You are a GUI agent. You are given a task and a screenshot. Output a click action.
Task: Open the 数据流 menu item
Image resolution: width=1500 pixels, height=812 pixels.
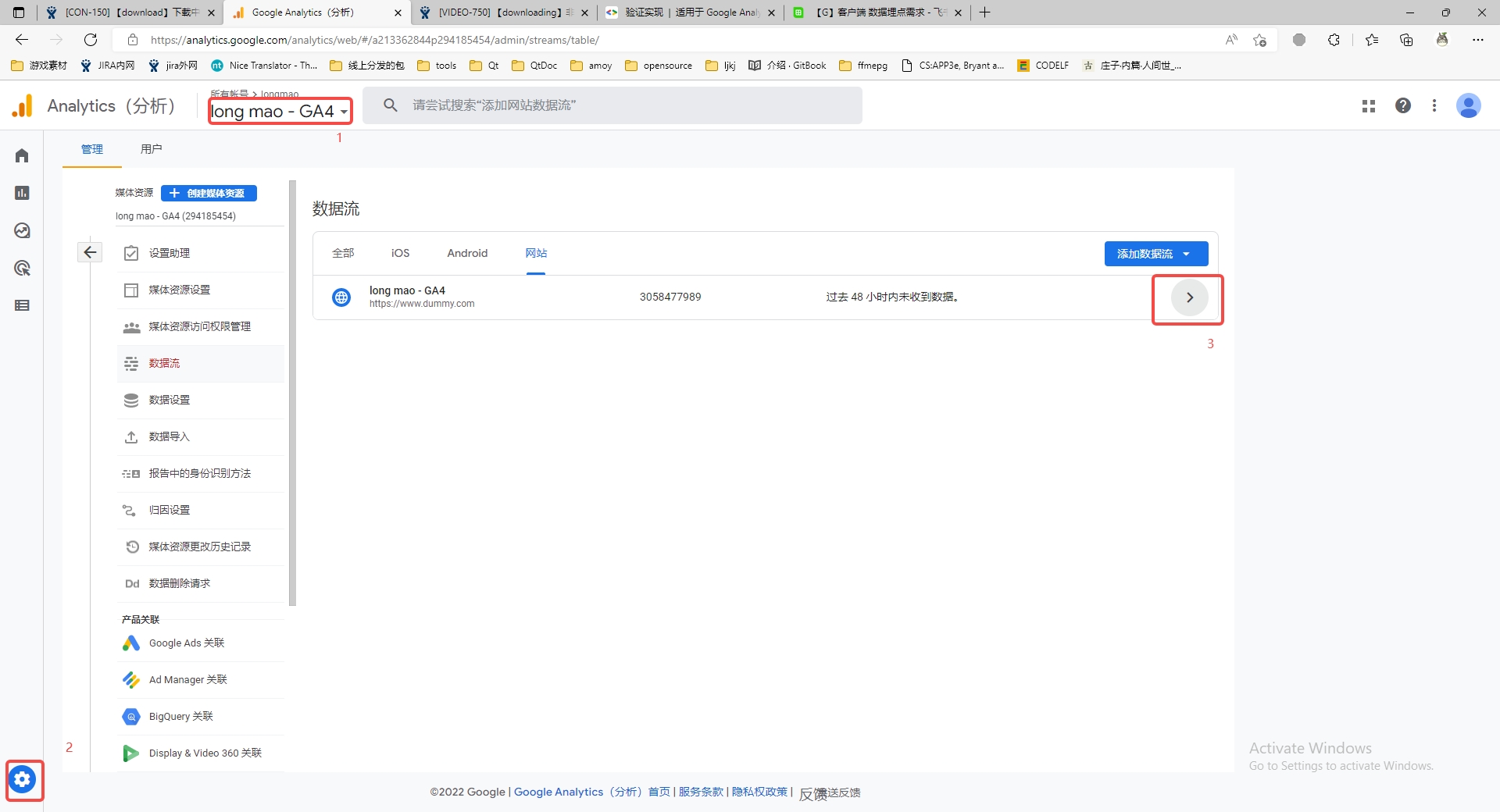click(x=201, y=363)
